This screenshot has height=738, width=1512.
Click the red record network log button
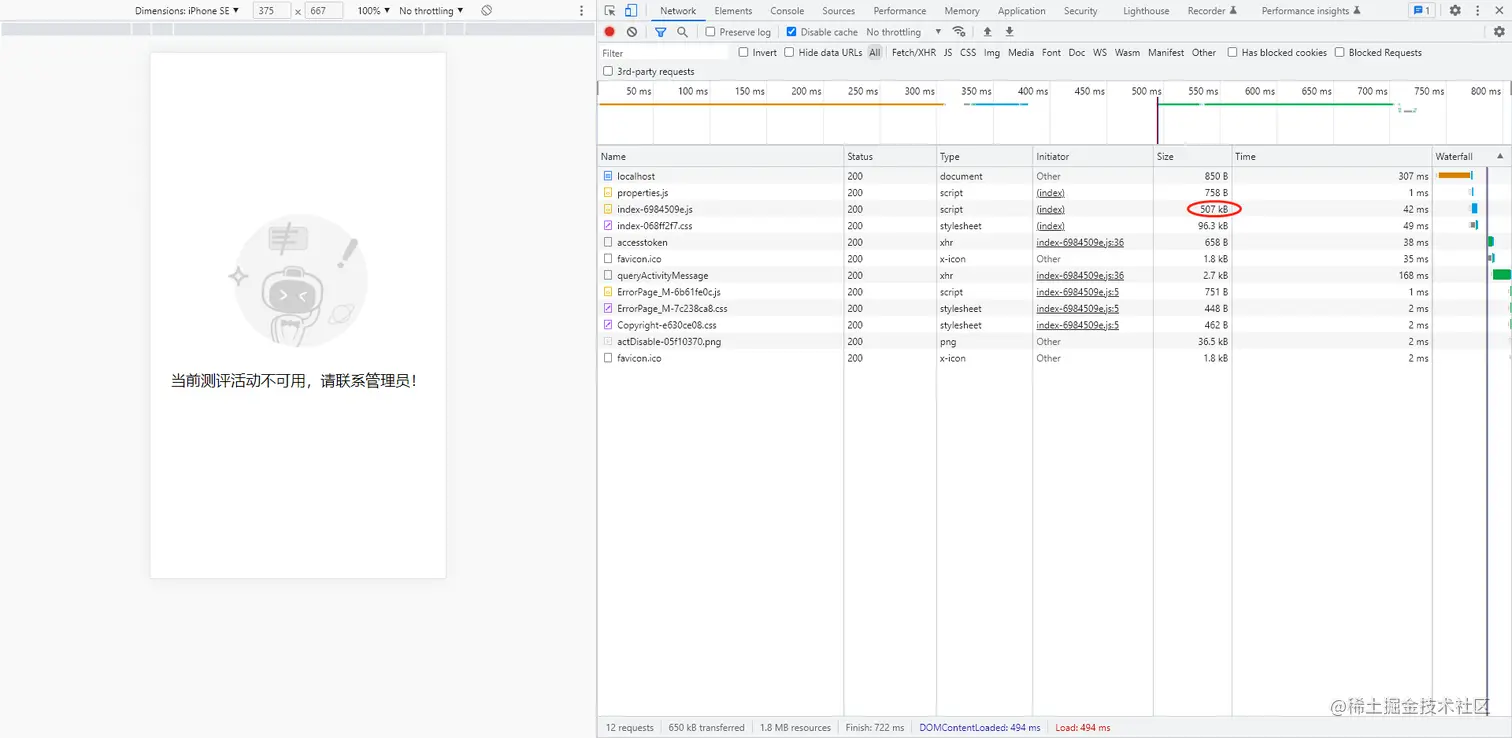pyautogui.click(x=610, y=32)
